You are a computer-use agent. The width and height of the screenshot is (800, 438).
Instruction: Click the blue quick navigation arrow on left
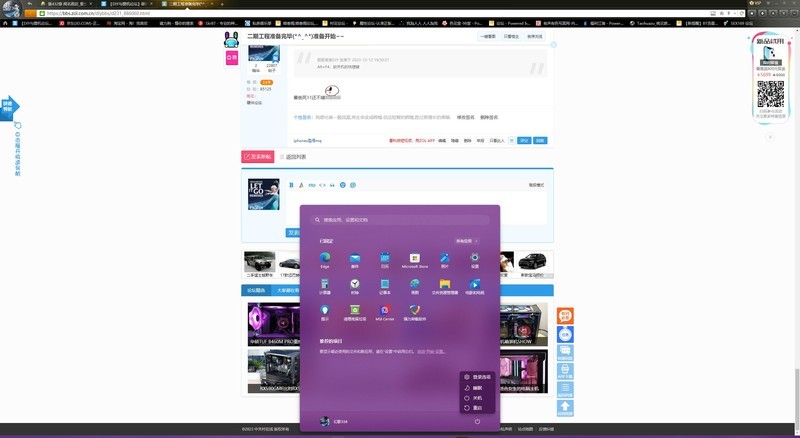coord(10,108)
